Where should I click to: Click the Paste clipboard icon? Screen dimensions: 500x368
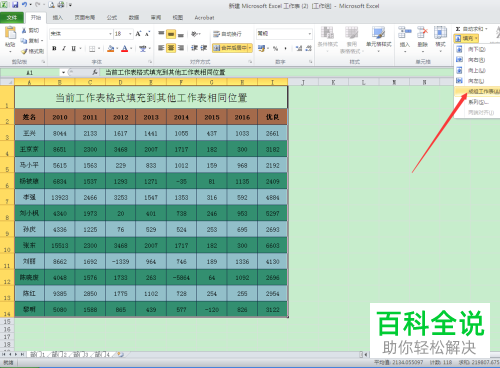tap(10, 34)
